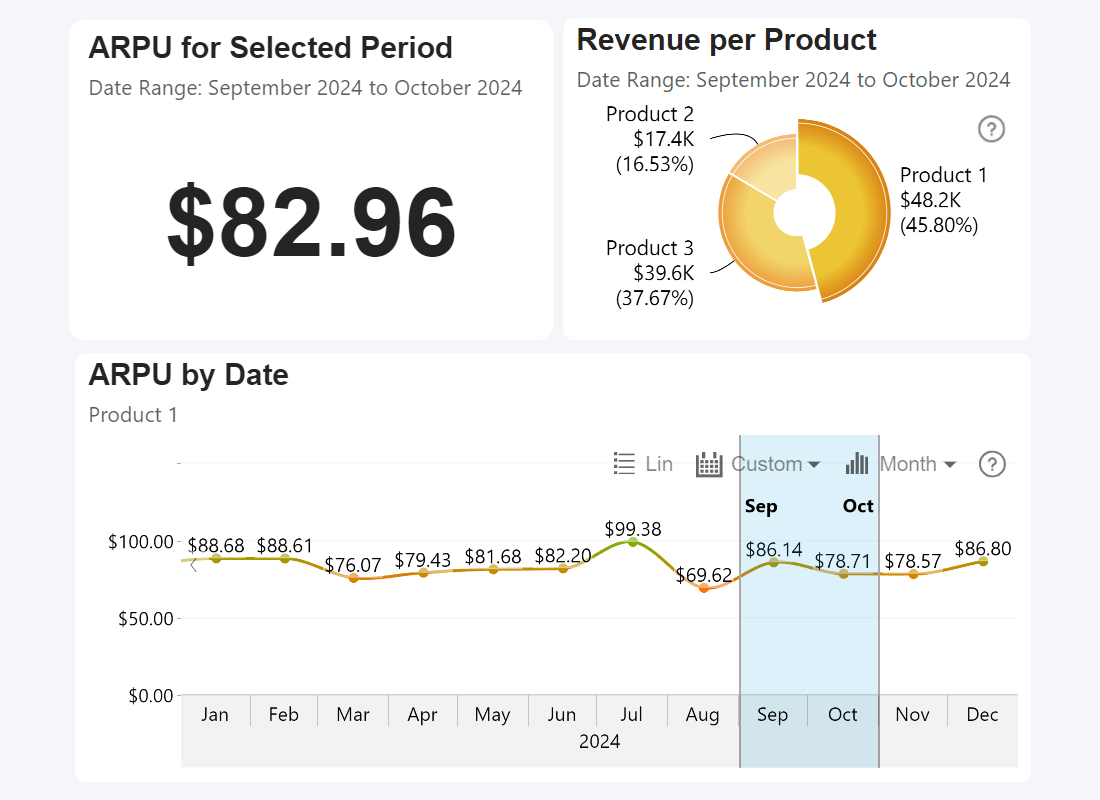
Task: Click the October data point $78.71
Action: click(x=844, y=574)
